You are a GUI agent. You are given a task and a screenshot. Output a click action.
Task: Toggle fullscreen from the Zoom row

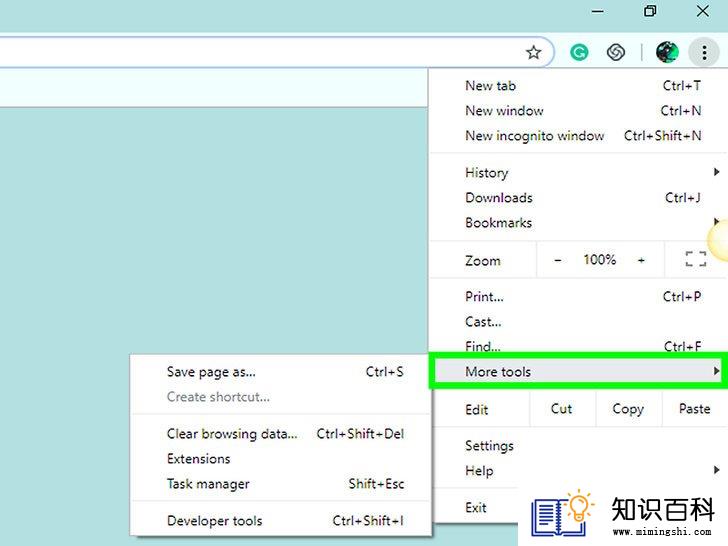(696, 259)
